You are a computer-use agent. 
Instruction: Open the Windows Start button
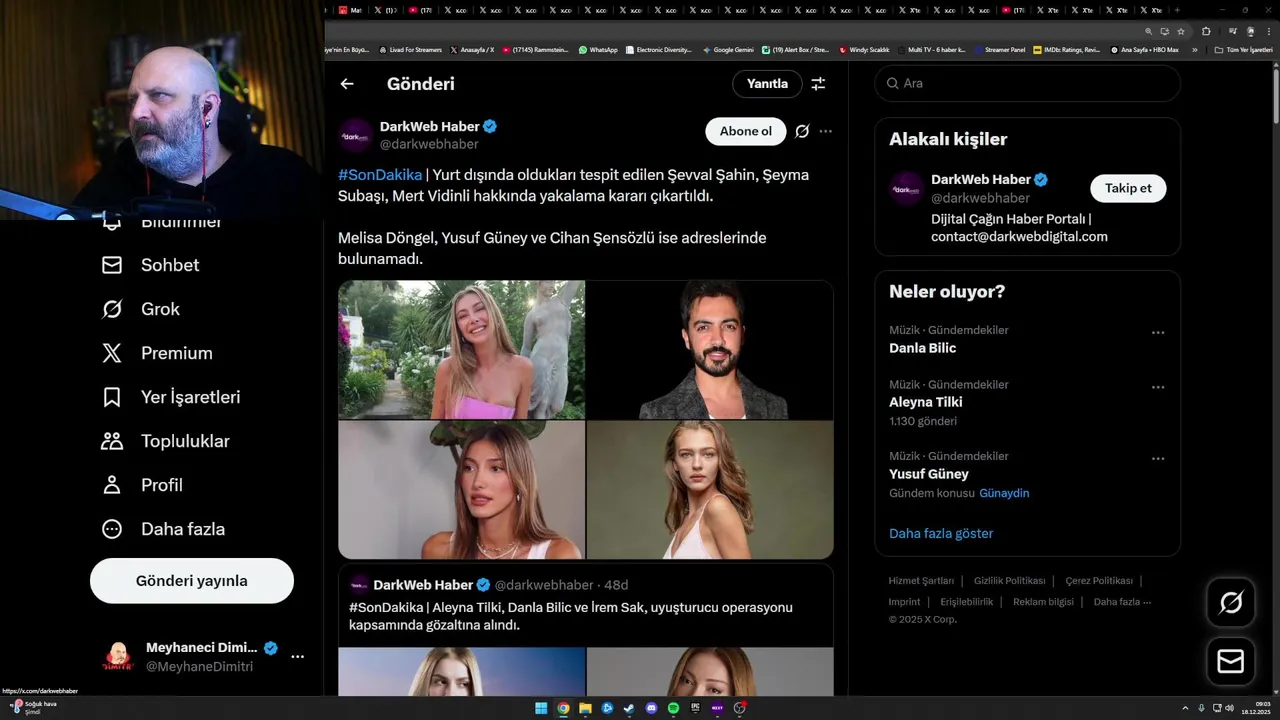click(541, 708)
